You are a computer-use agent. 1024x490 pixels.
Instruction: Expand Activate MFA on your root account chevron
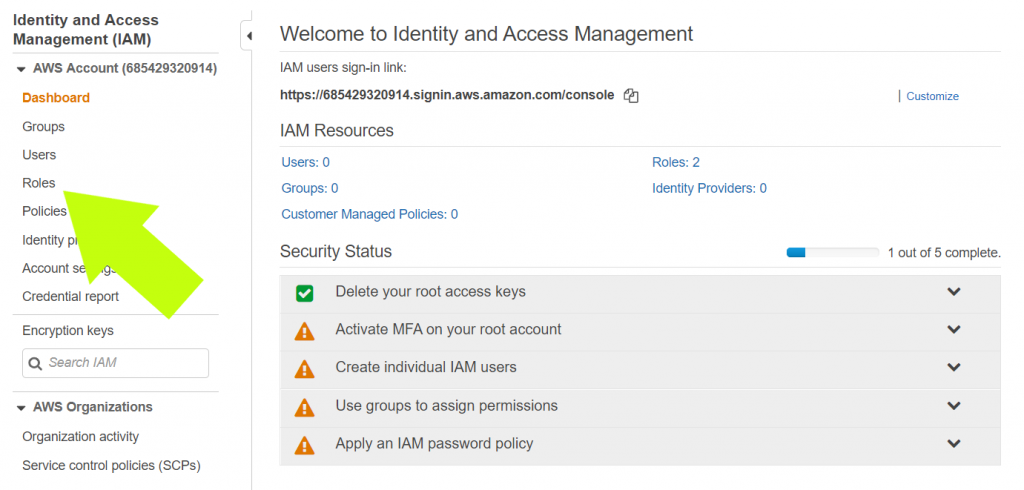click(x=954, y=329)
